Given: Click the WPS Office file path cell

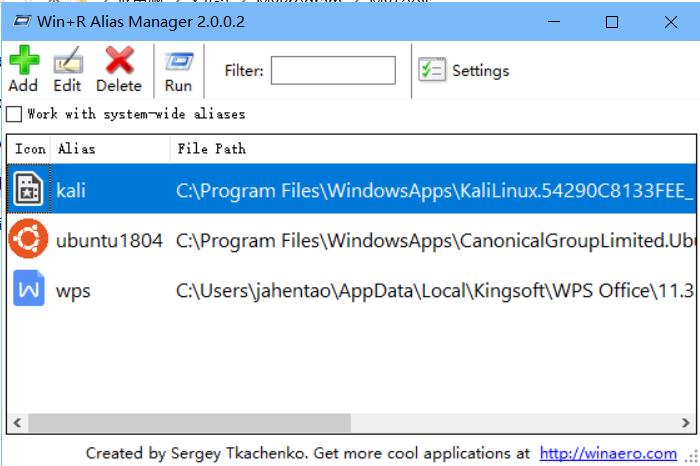Looking at the screenshot, I should coord(435,291).
